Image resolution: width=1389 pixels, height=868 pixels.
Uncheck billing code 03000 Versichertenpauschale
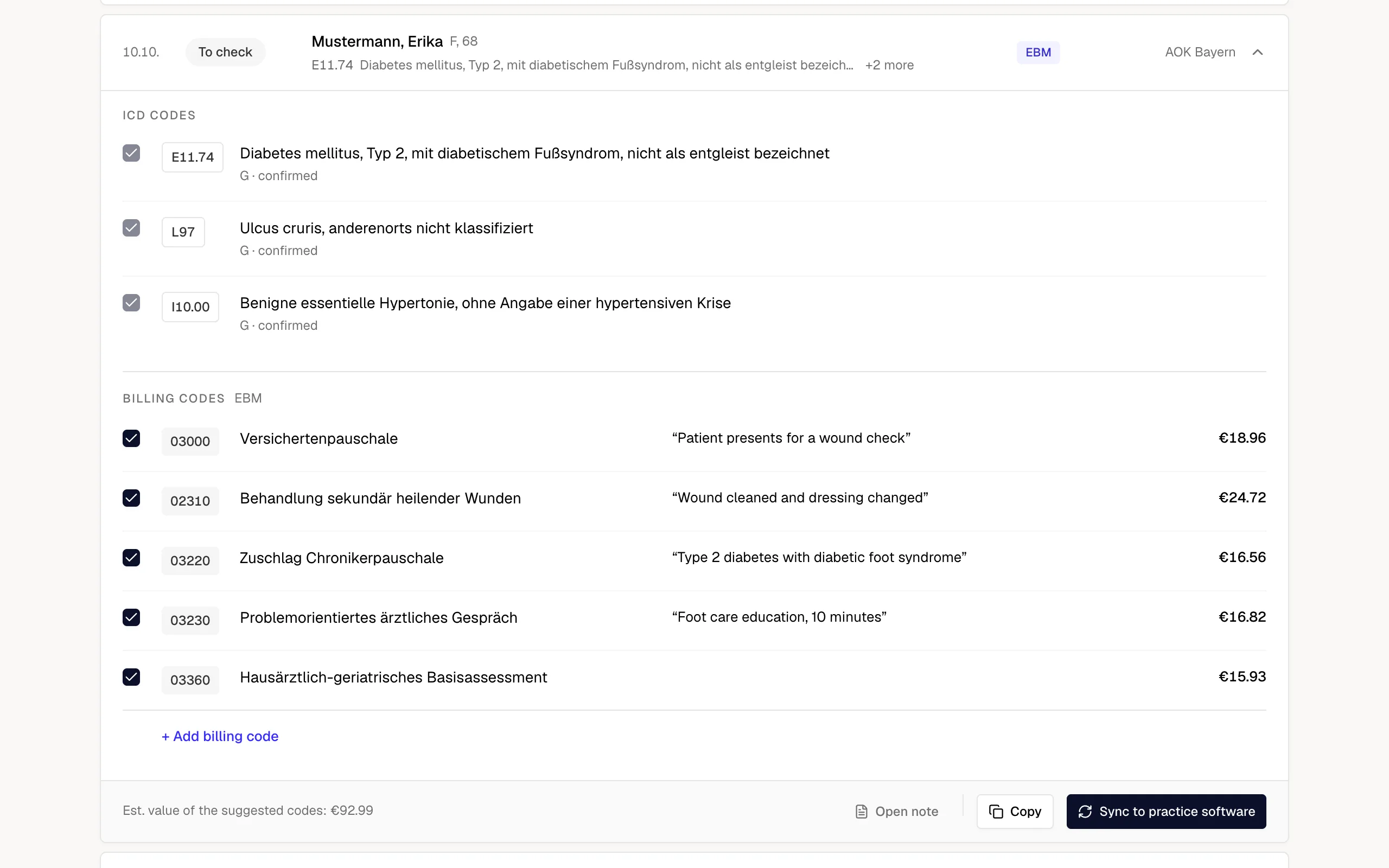[131, 438]
